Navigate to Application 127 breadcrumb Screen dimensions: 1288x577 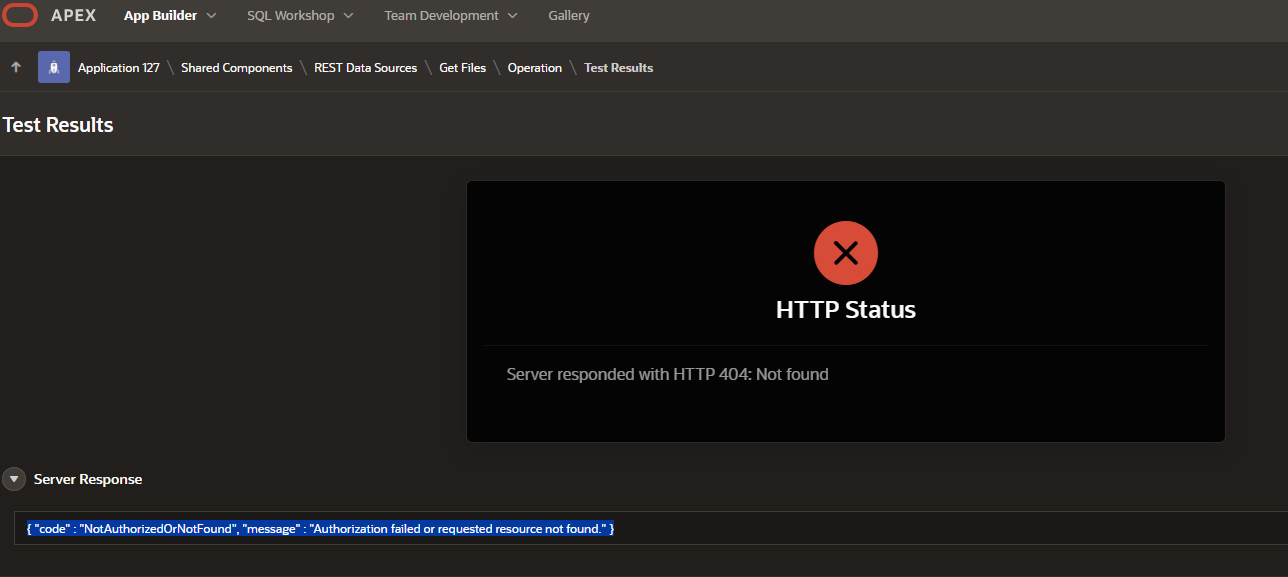tap(118, 68)
